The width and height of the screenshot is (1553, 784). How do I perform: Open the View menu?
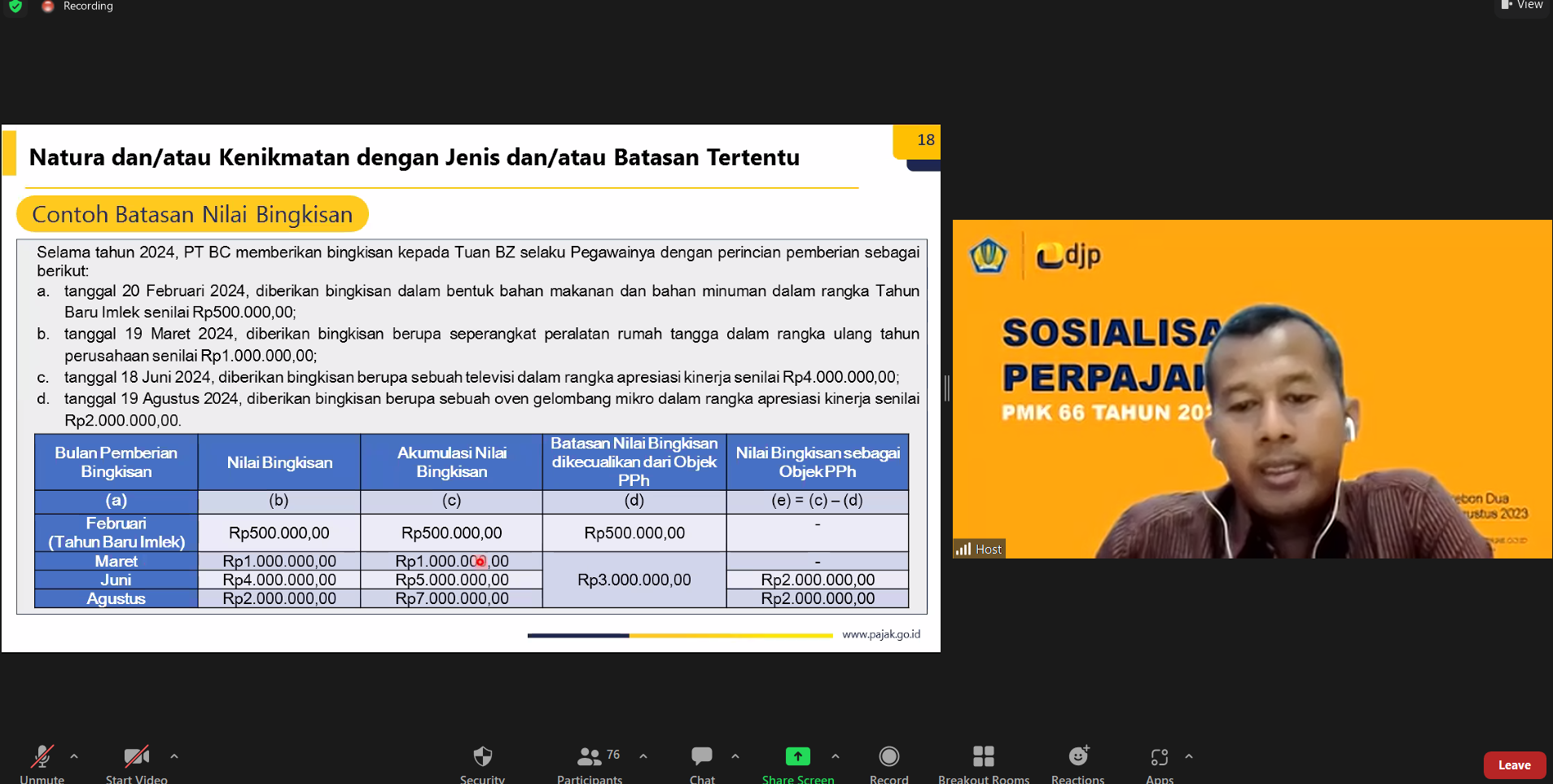(x=1522, y=6)
